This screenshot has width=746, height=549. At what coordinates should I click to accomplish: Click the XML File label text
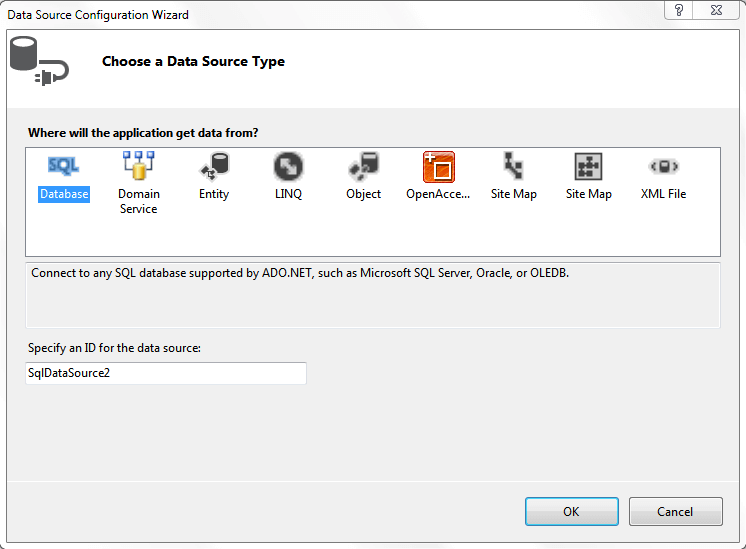point(663,194)
